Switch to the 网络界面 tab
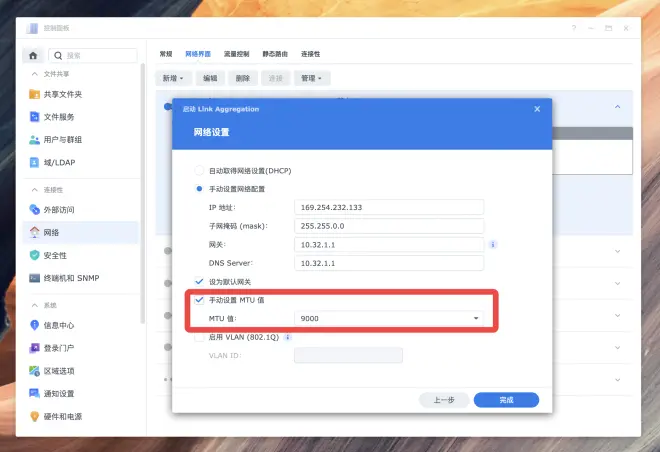 [x=198, y=54]
